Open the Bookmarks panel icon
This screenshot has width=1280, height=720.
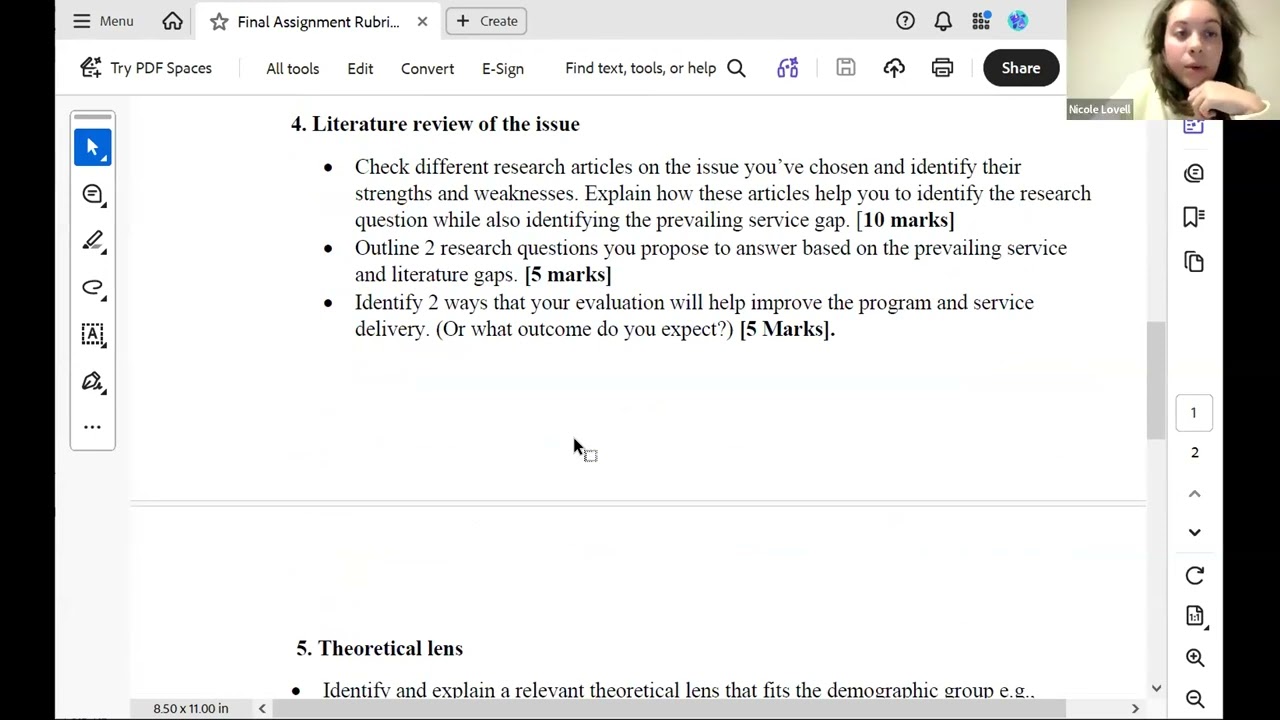(1194, 218)
